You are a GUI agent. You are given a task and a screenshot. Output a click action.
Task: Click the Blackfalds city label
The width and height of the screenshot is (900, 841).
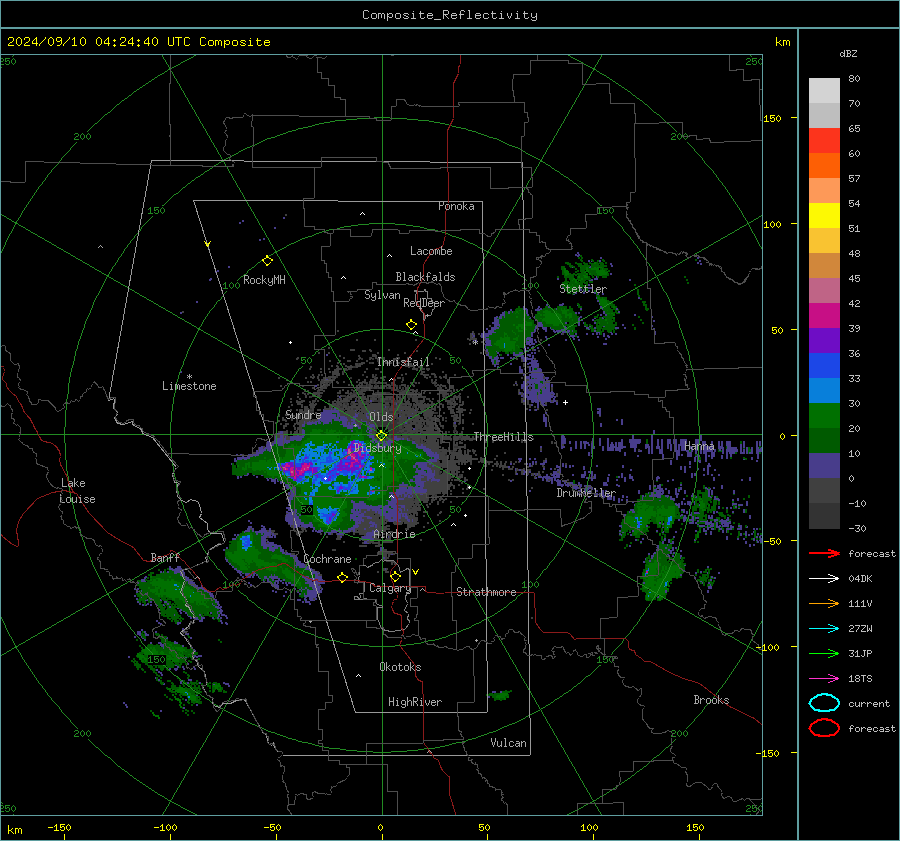tap(425, 277)
